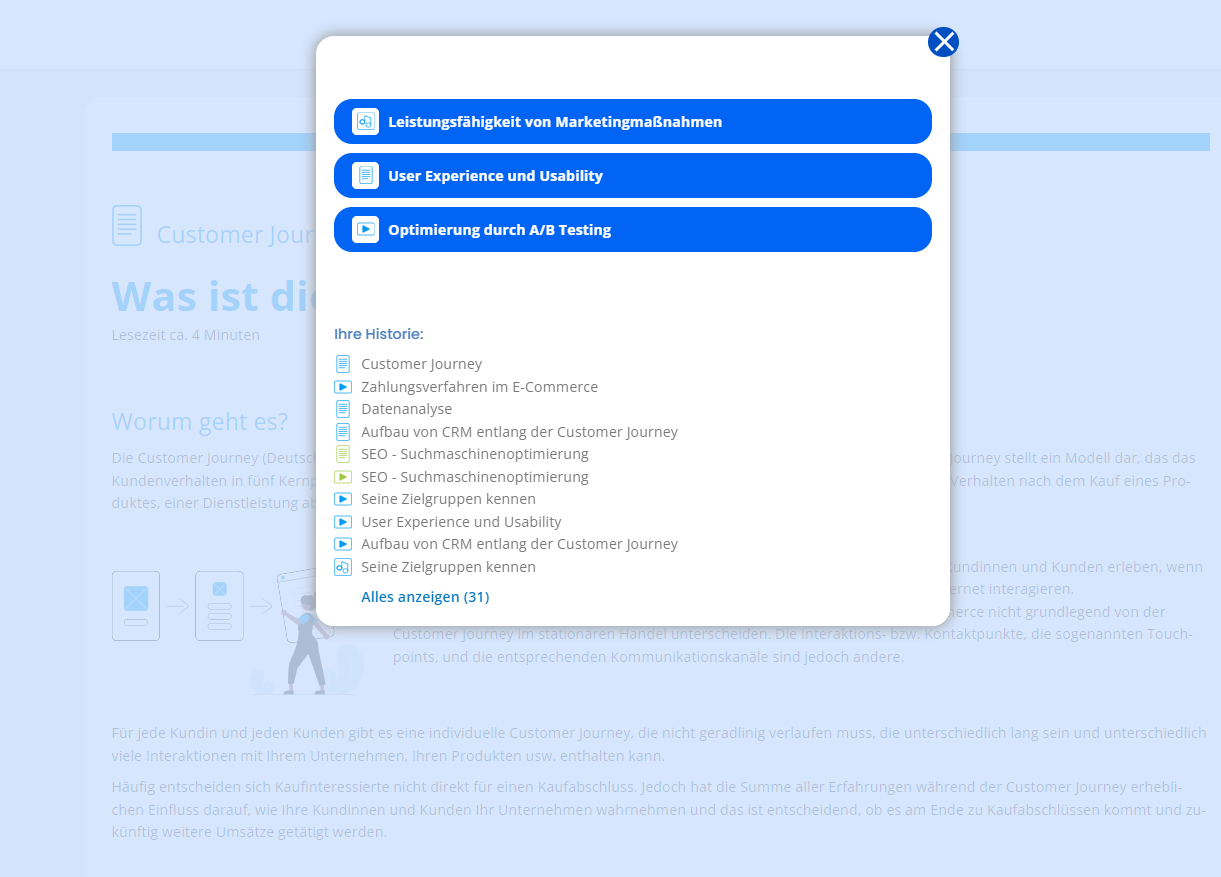
Task: Click video icon for Aufbau von CRM entry
Action: [343, 544]
